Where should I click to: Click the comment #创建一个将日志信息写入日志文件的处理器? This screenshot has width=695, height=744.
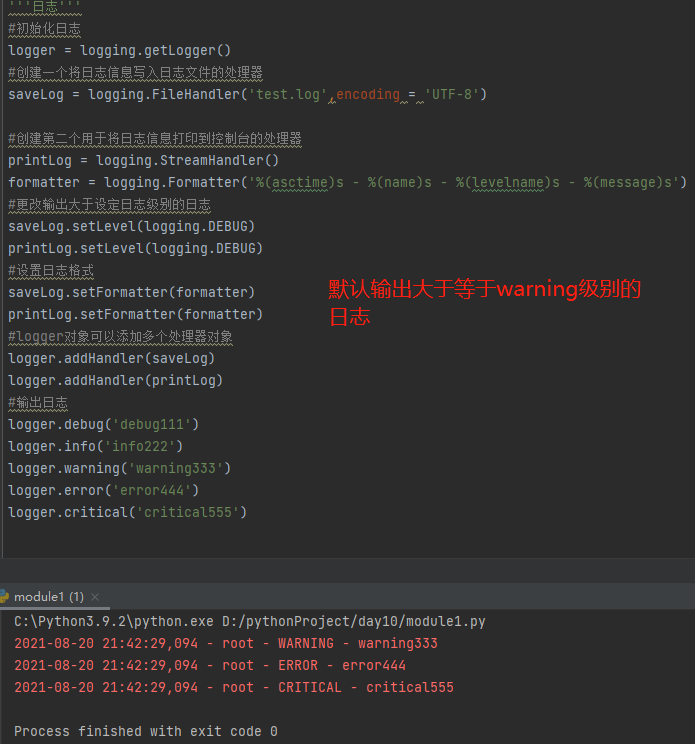click(136, 73)
